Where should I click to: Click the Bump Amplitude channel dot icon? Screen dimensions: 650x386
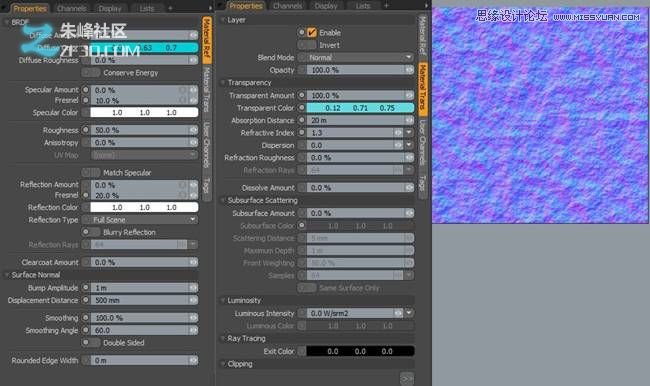click(x=85, y=287)
